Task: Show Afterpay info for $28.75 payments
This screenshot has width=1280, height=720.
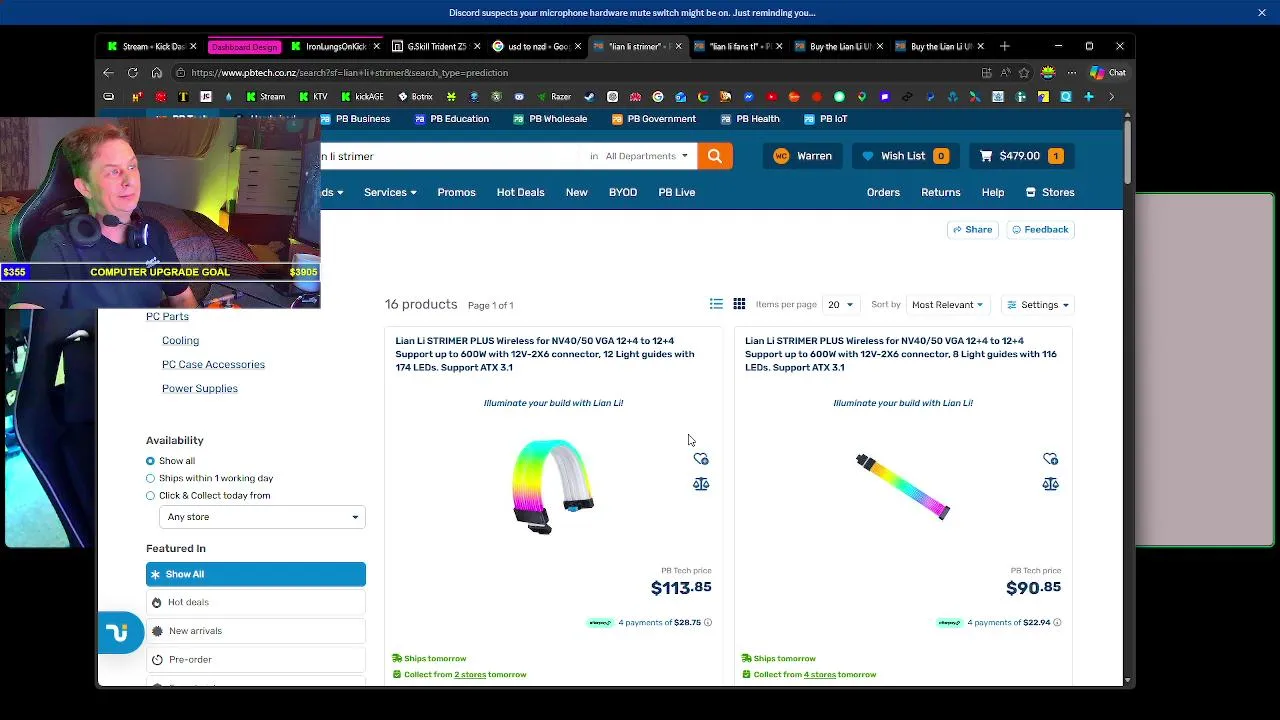Action: coord(707,622)
